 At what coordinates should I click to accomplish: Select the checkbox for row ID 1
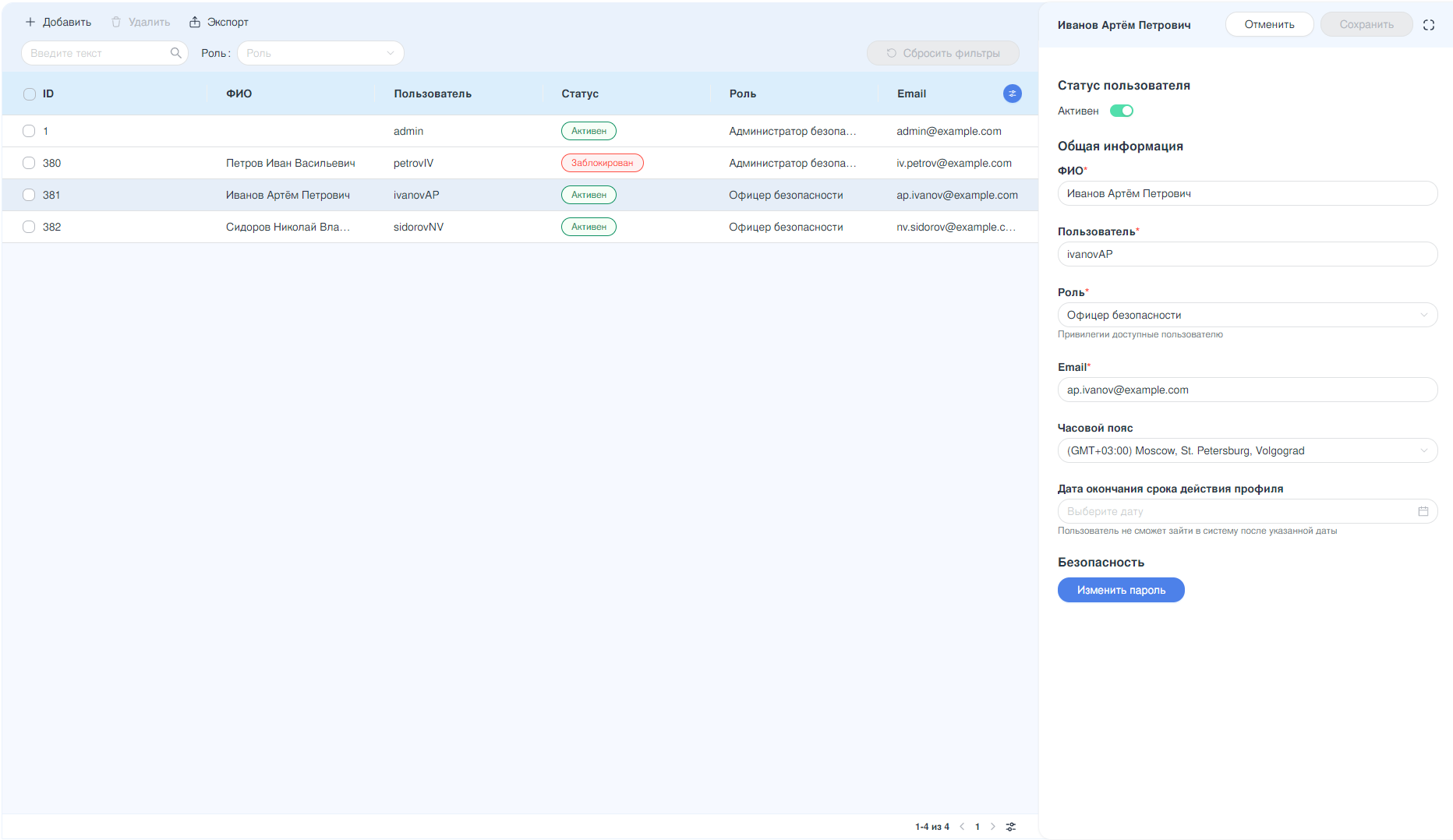(29, 131)
